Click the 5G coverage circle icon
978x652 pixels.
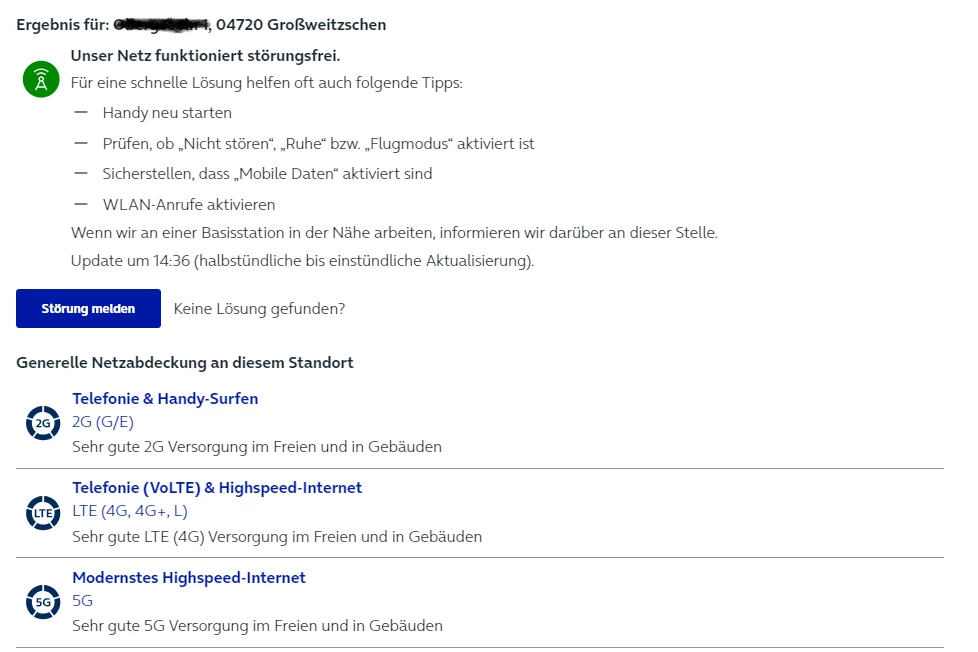42,603
